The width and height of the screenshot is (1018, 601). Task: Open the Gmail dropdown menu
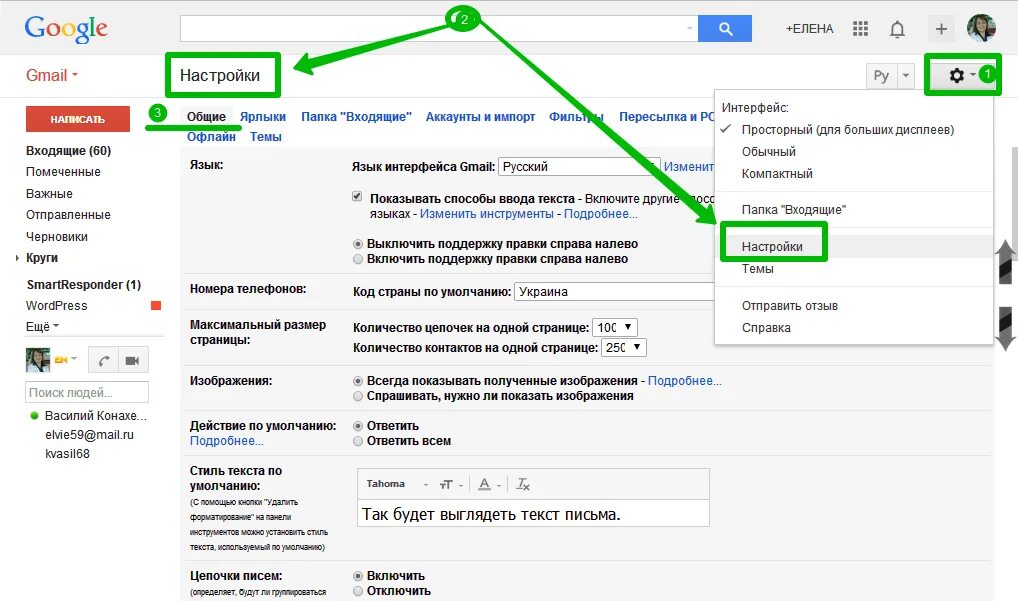52,75
